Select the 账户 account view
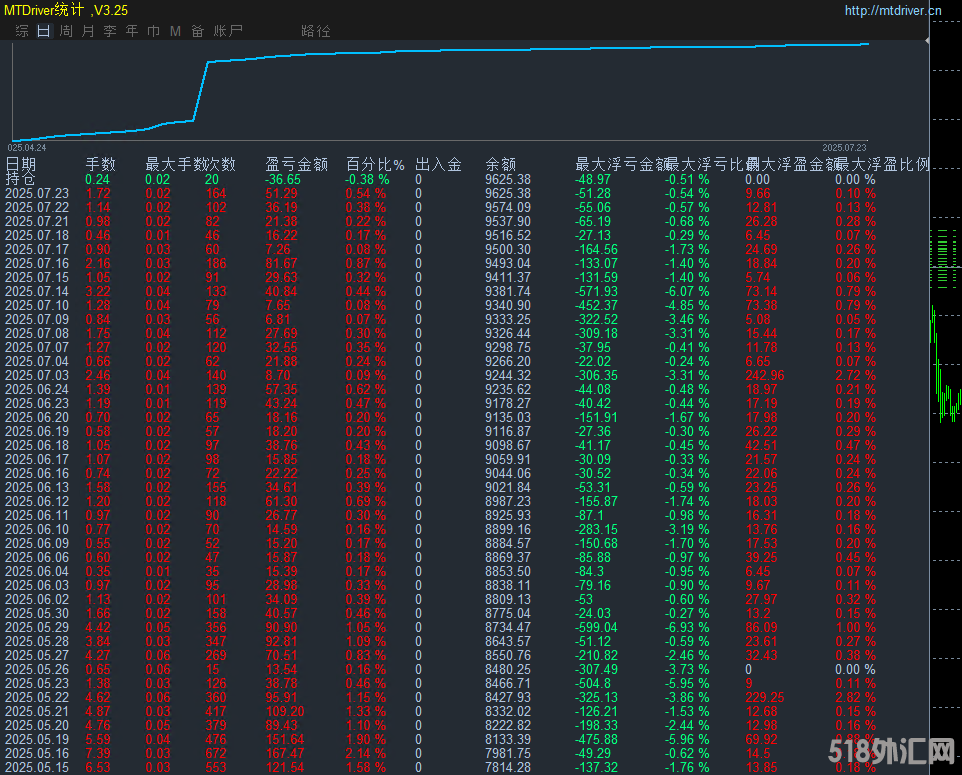The height and width of the screenshot is (775, 962). 226,31
